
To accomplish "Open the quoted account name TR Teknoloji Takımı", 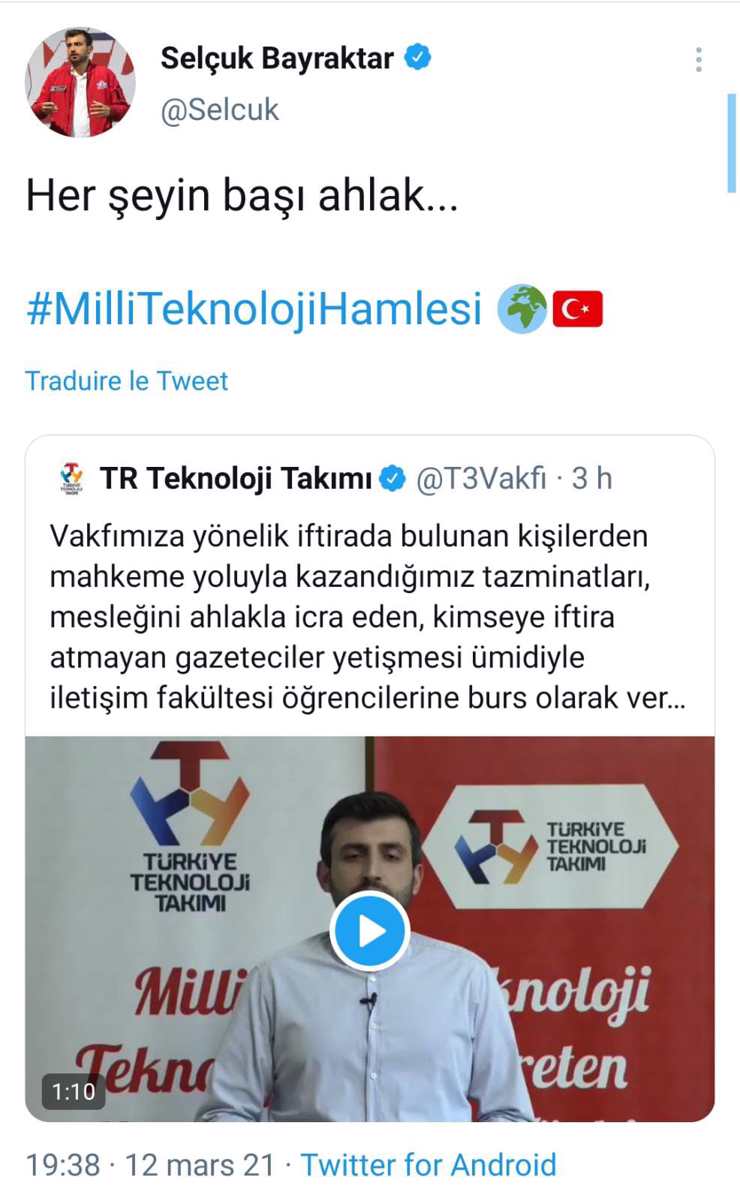I will coord(235,479).
